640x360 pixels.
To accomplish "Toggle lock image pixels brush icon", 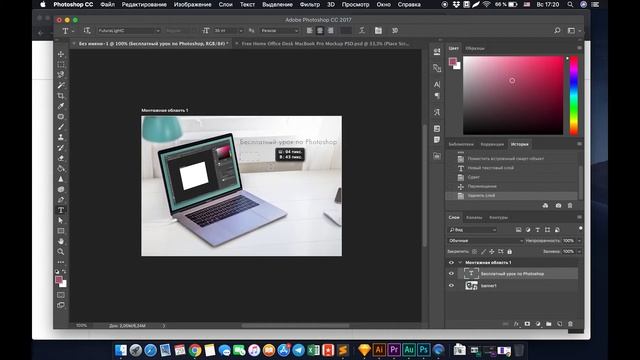I will tap(483, 252).
